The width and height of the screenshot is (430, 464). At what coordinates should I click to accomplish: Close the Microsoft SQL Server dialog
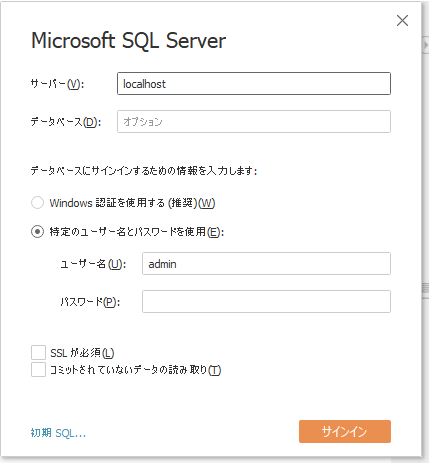coord(402,21)
